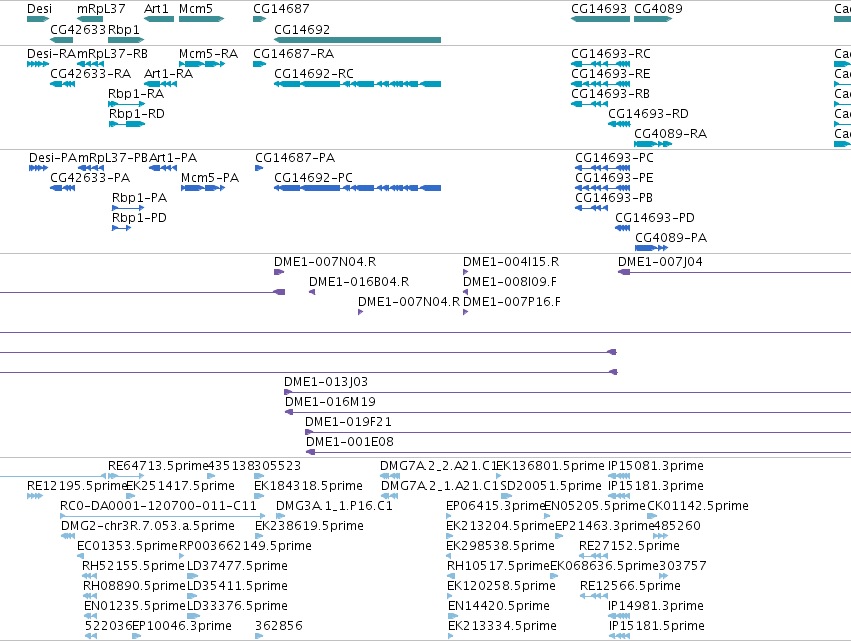Viewport: 851px width, 641px height.
Task: Select transcript CG14693-RD
Action: click(x=619, y=124)
